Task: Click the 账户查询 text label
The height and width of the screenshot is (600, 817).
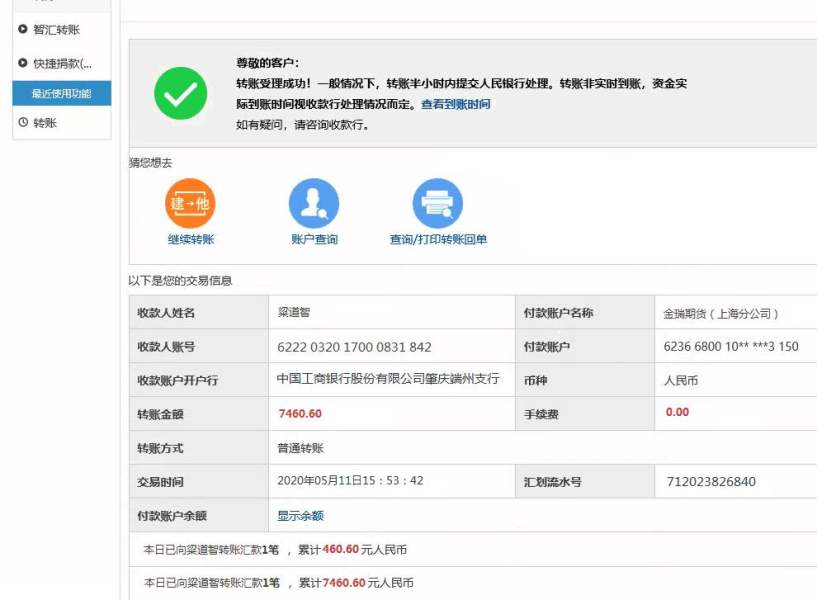Action: pos(314,239)
